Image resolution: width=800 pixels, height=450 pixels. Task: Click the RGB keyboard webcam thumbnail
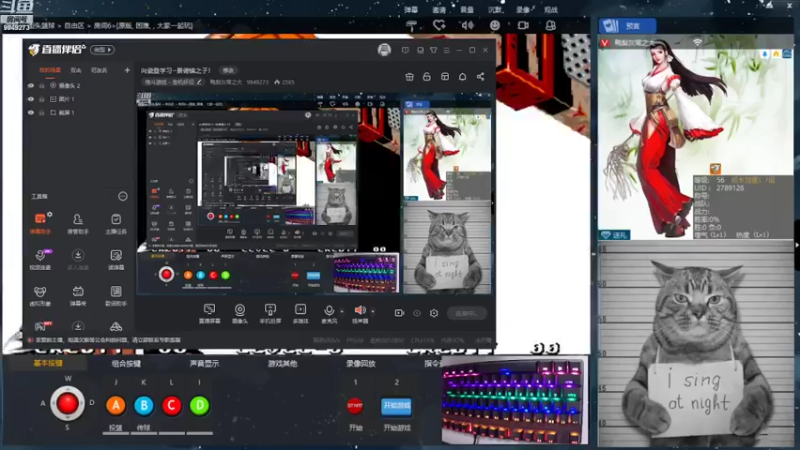[x=514, y=401]
